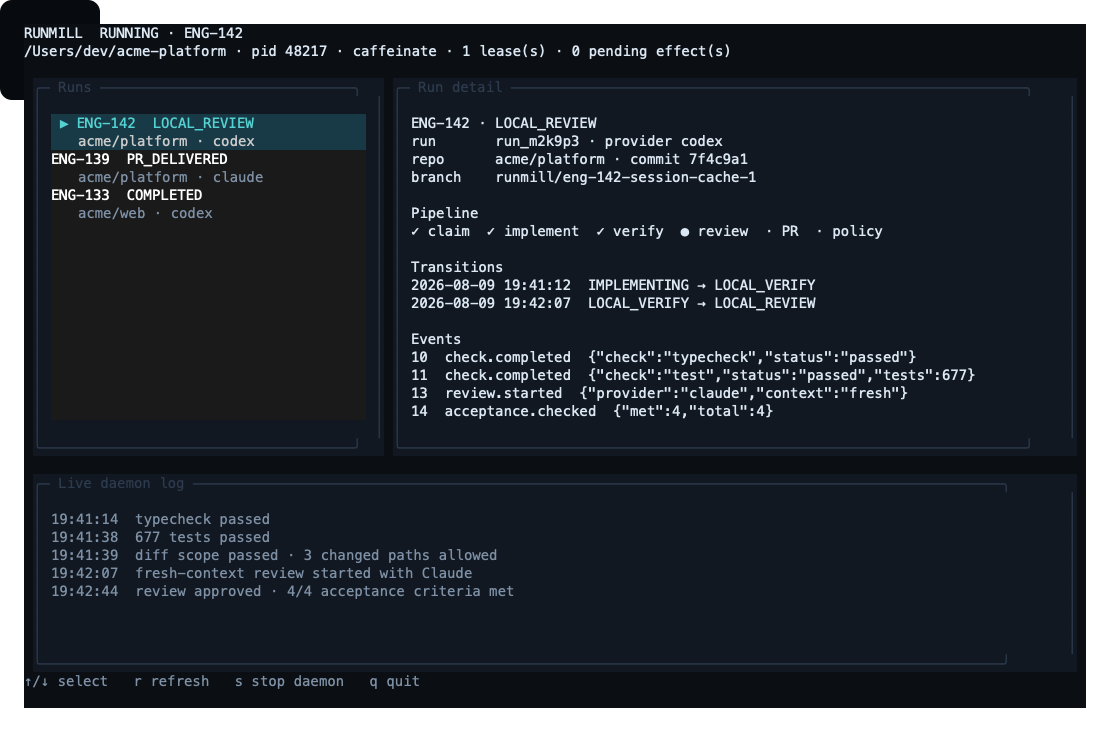Image resolution: width=1110 pixels, height=732 pixels.
Task: Click the active review pipeline step
Action: pyautogui.click(x=723, y=231)
